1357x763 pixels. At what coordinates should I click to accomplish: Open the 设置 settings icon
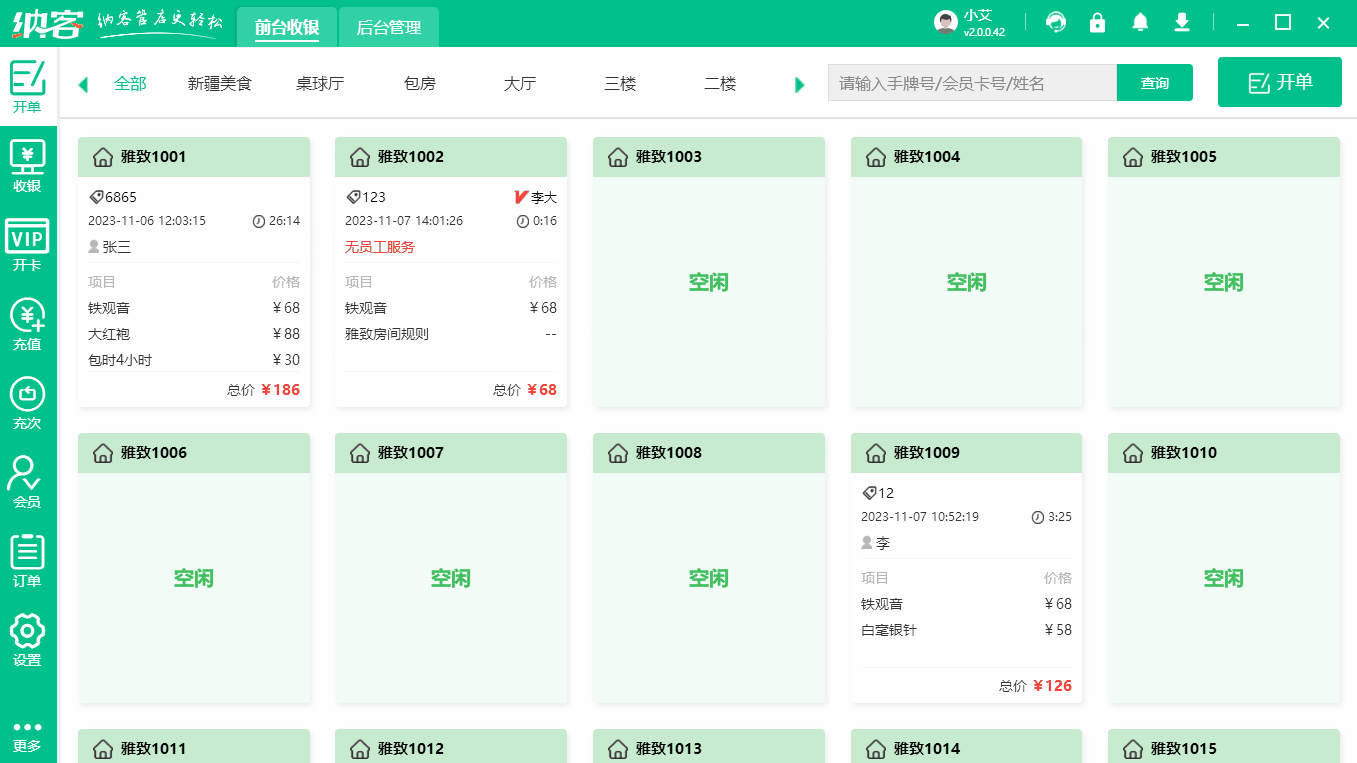coord(27,635)
